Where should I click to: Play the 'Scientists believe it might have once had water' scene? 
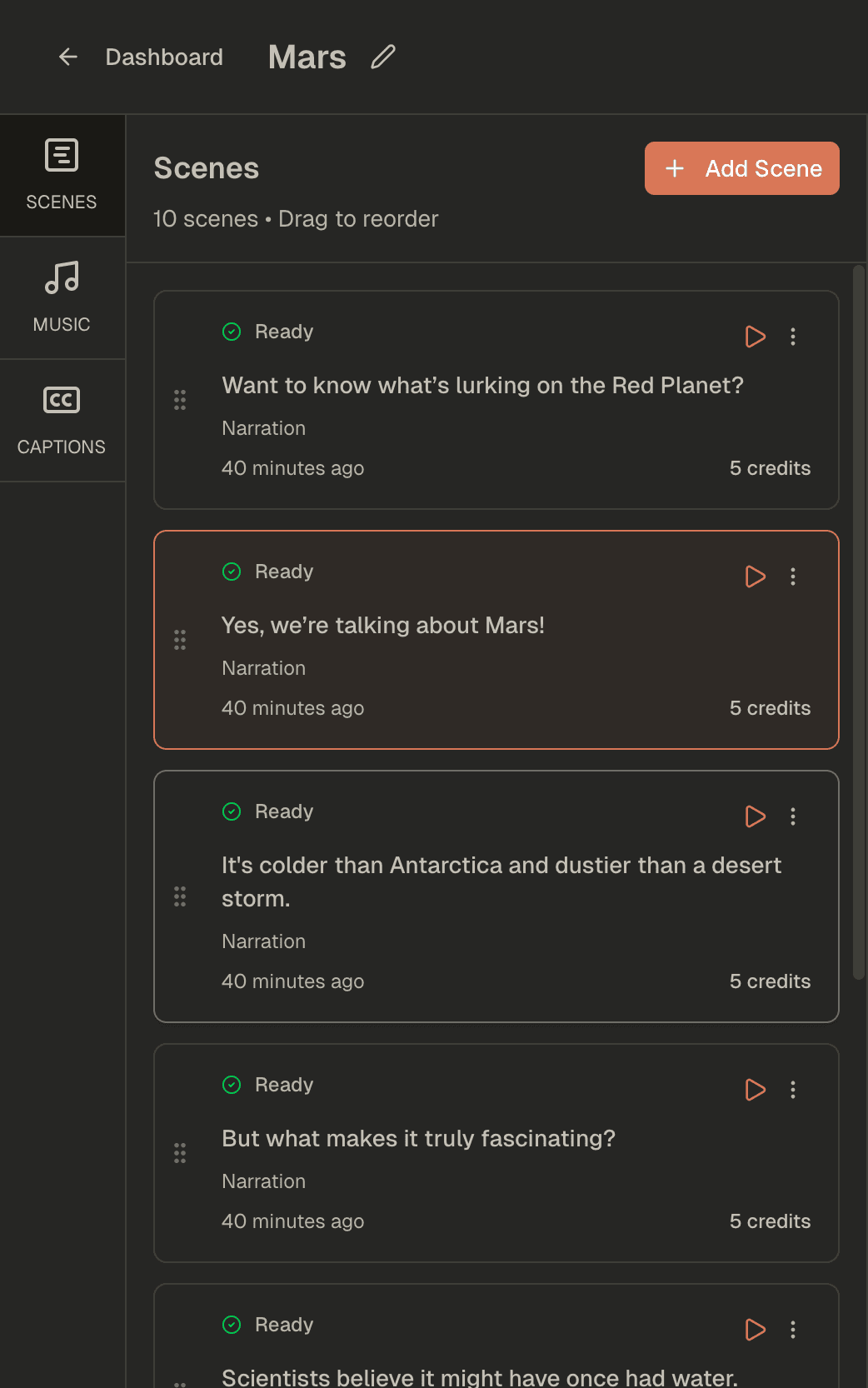click(755, 1330)
